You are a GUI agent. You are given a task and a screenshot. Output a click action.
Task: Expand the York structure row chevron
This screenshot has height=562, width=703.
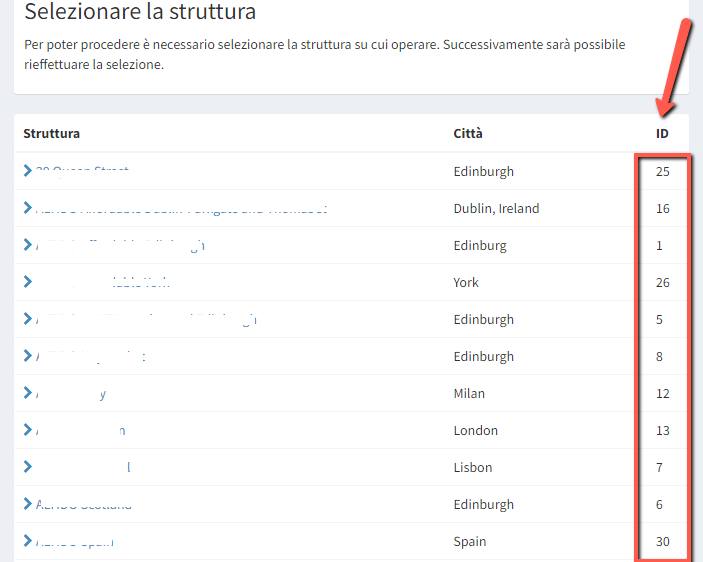28,282
